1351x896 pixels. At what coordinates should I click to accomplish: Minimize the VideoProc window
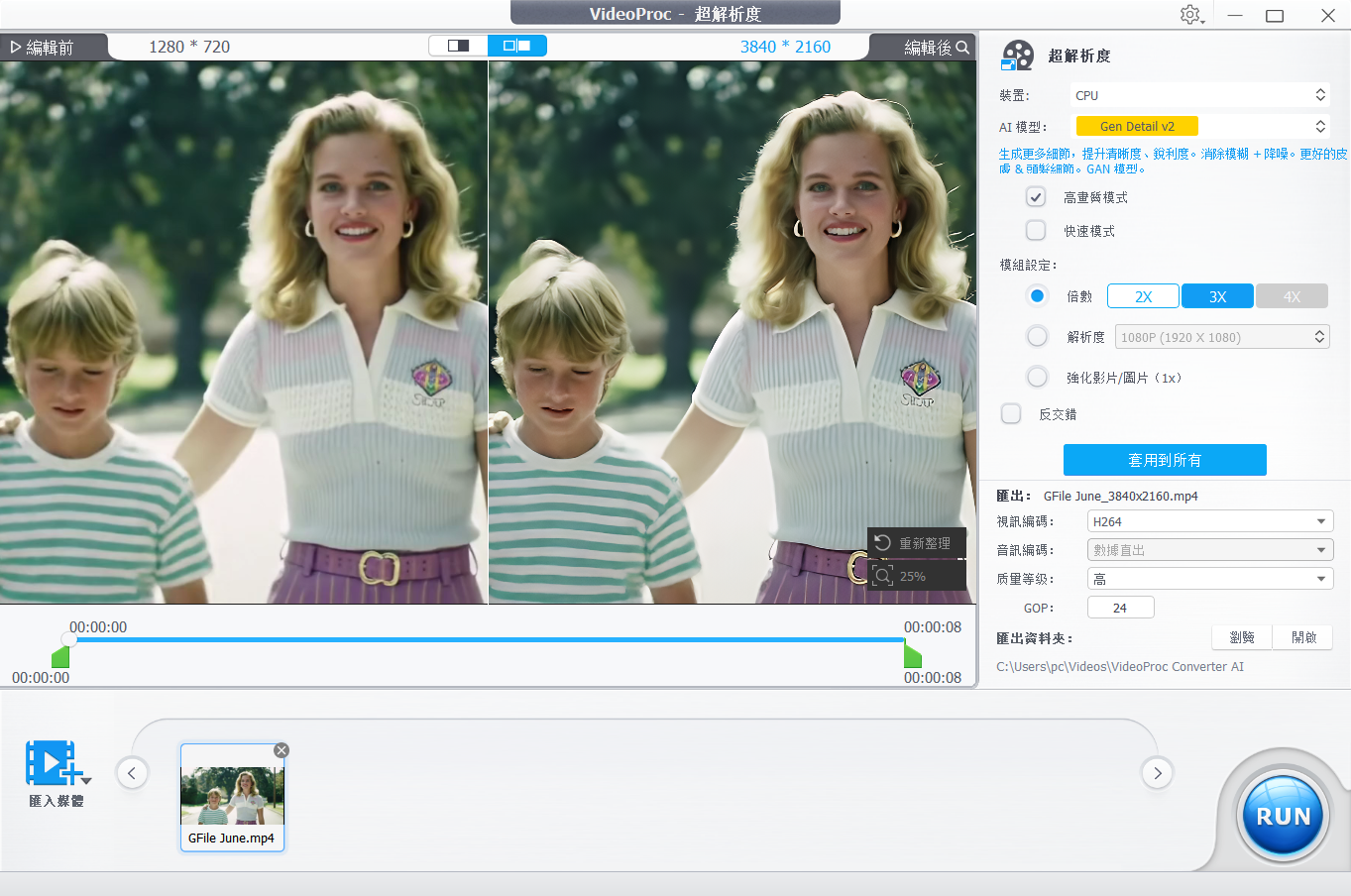click(1235, 15)
